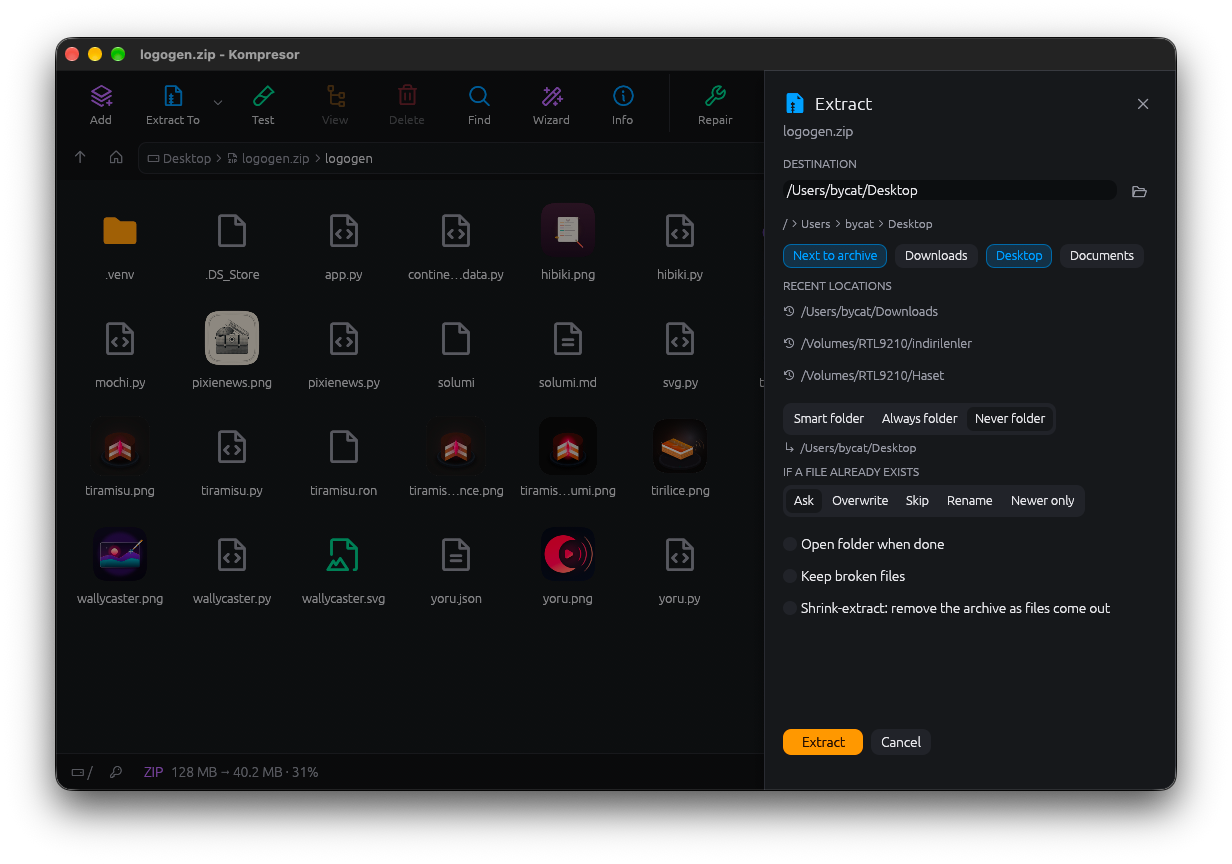Screen dimensions: 1232x864
Task: Select Rename for existing files
Action: point(970,501)
